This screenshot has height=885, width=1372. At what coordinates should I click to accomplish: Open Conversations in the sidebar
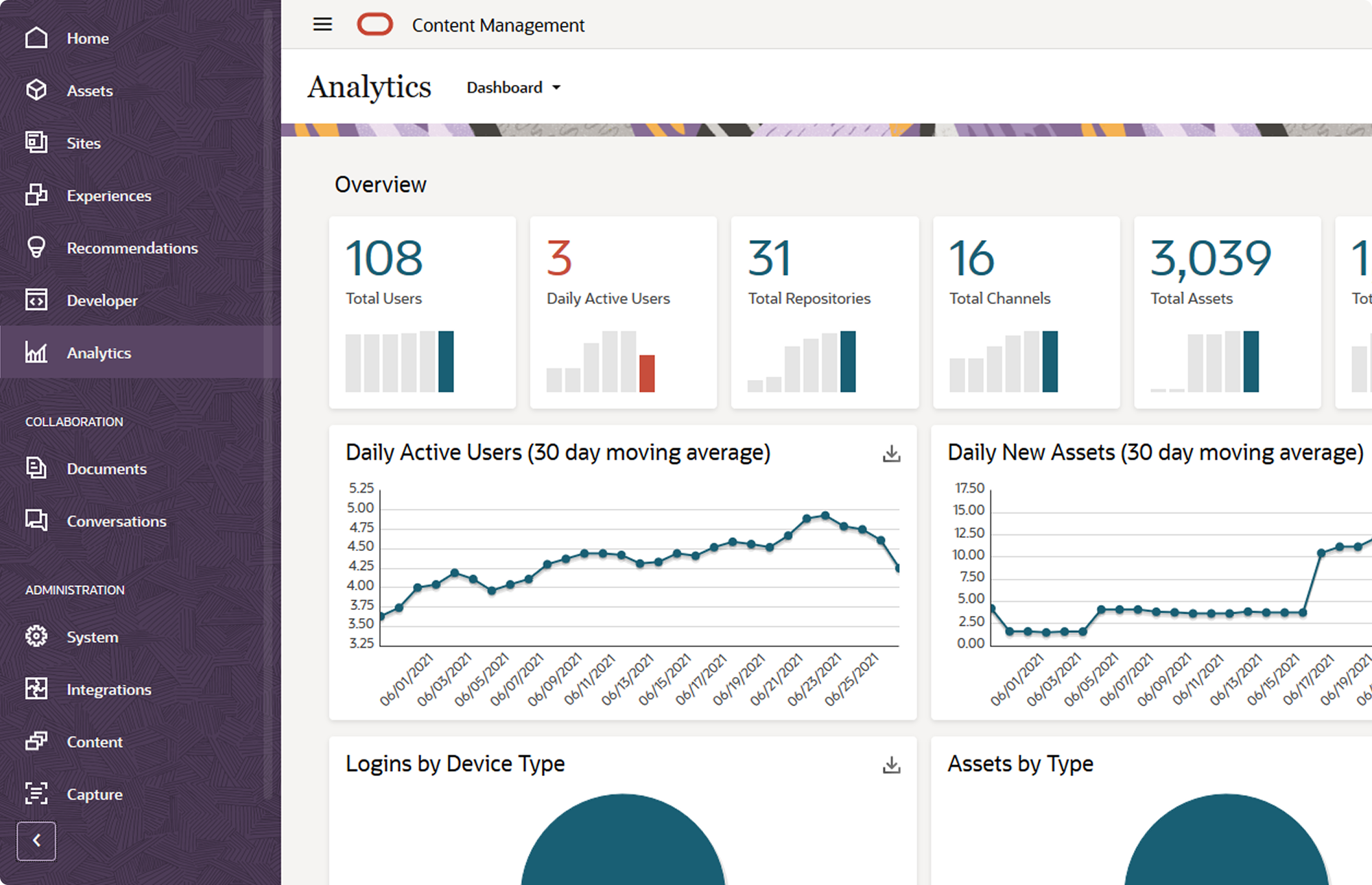coord(116,521)
